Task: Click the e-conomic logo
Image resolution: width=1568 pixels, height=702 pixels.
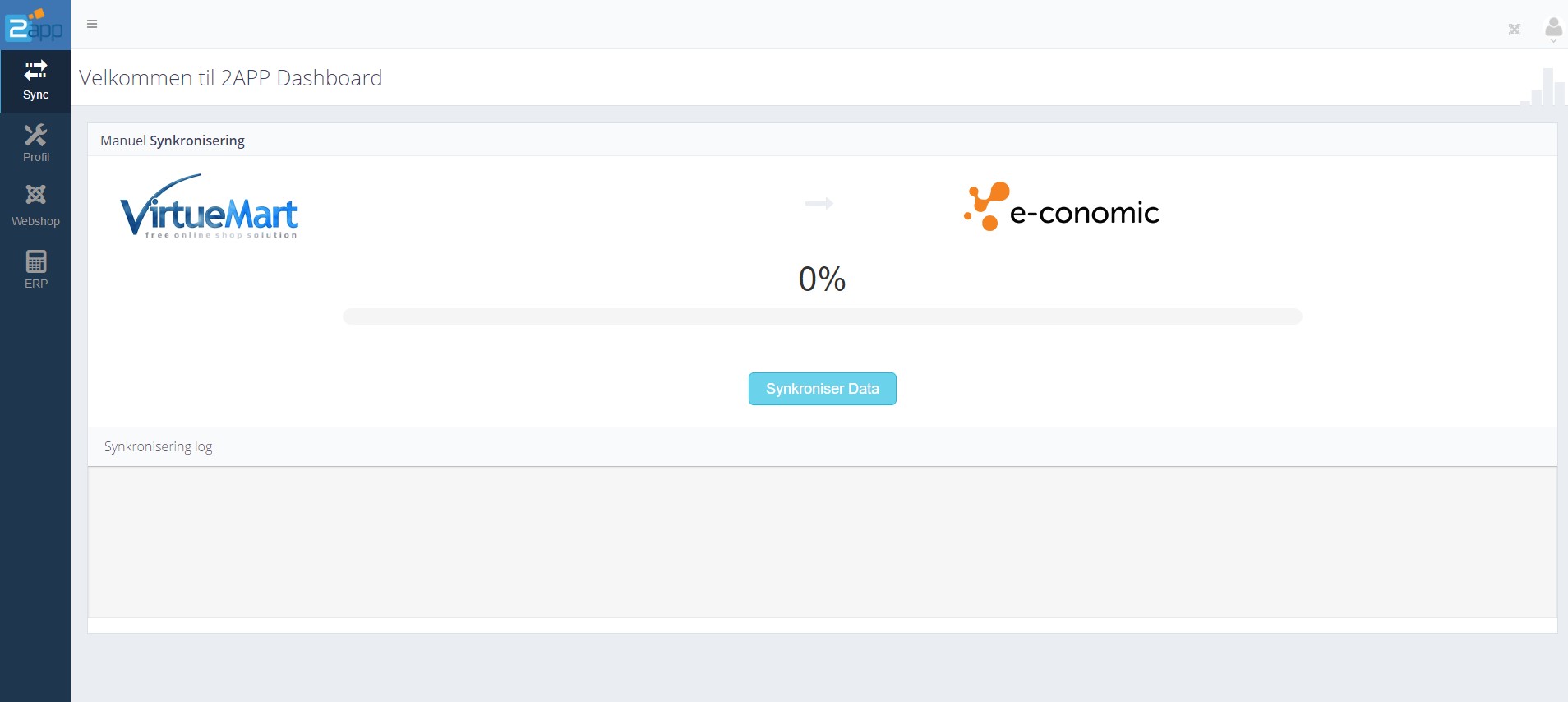Action: (1061, 207)
